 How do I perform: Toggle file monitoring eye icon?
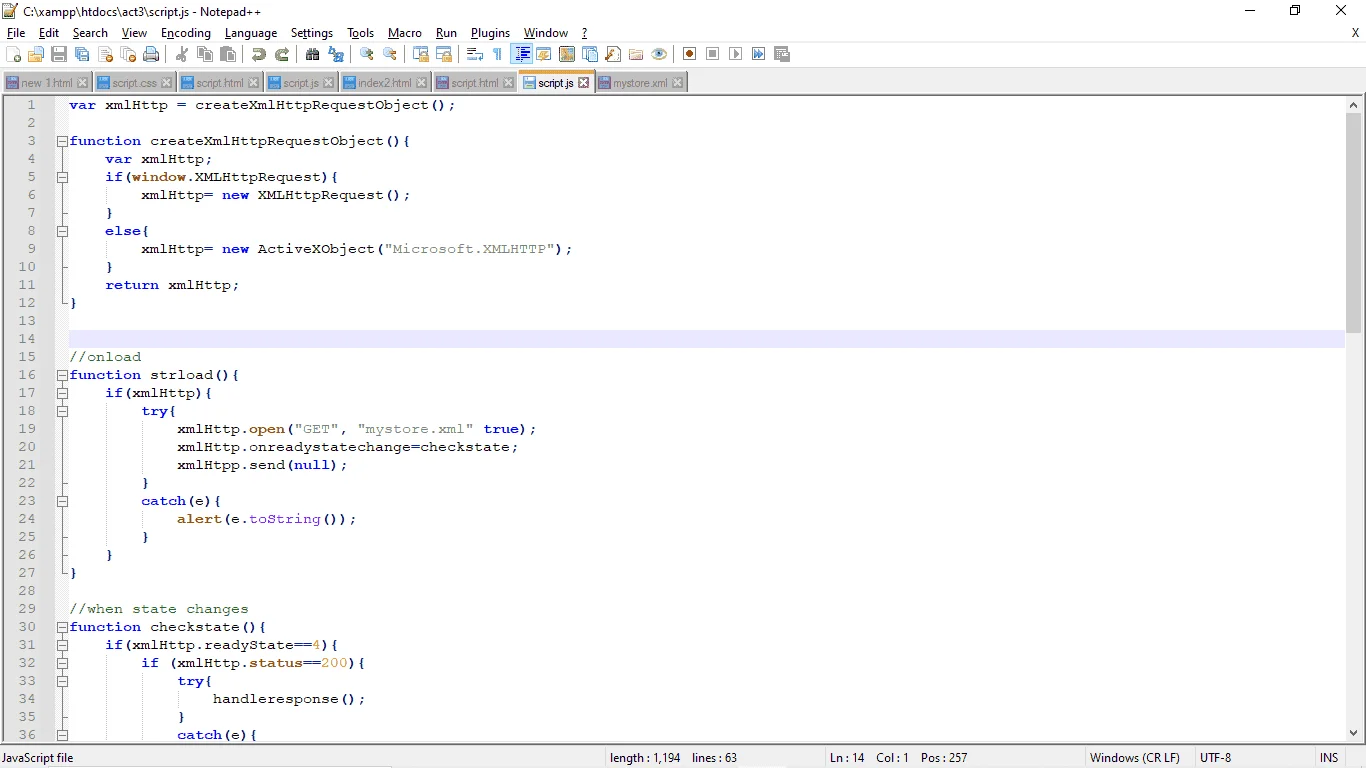tap(659, 54)
